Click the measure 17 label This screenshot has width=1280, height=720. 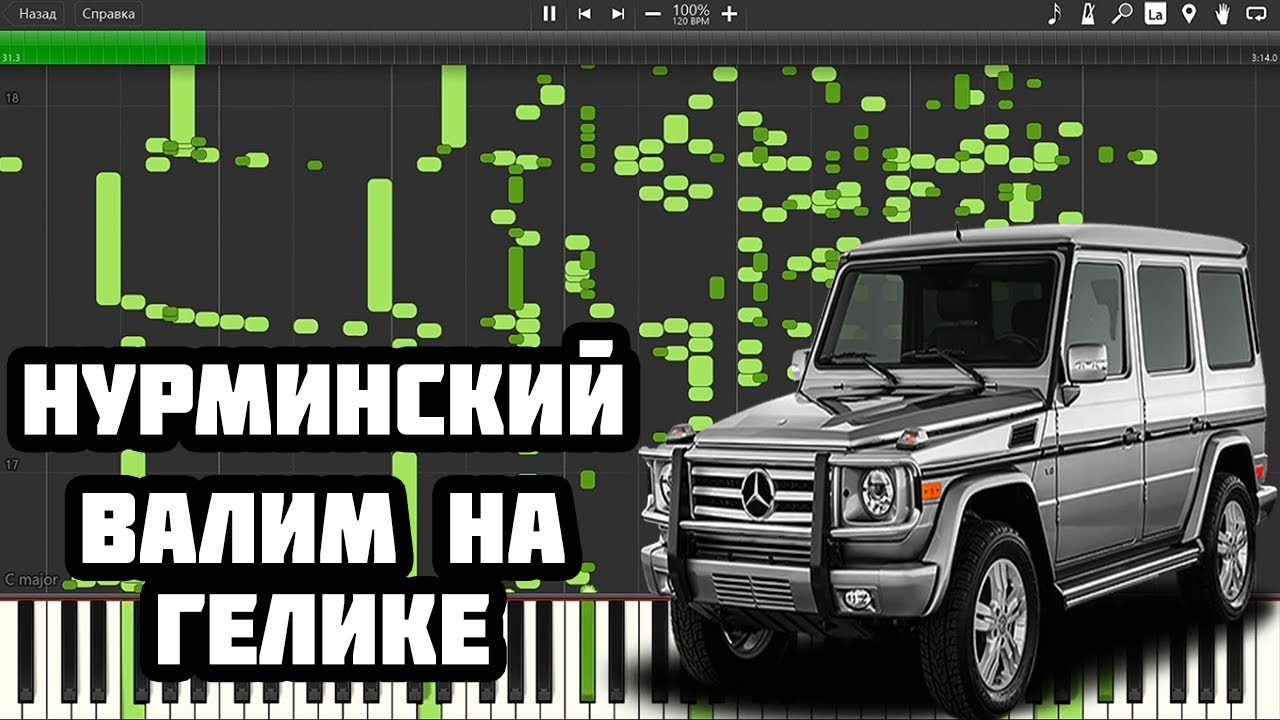click(x=12, y=465)
